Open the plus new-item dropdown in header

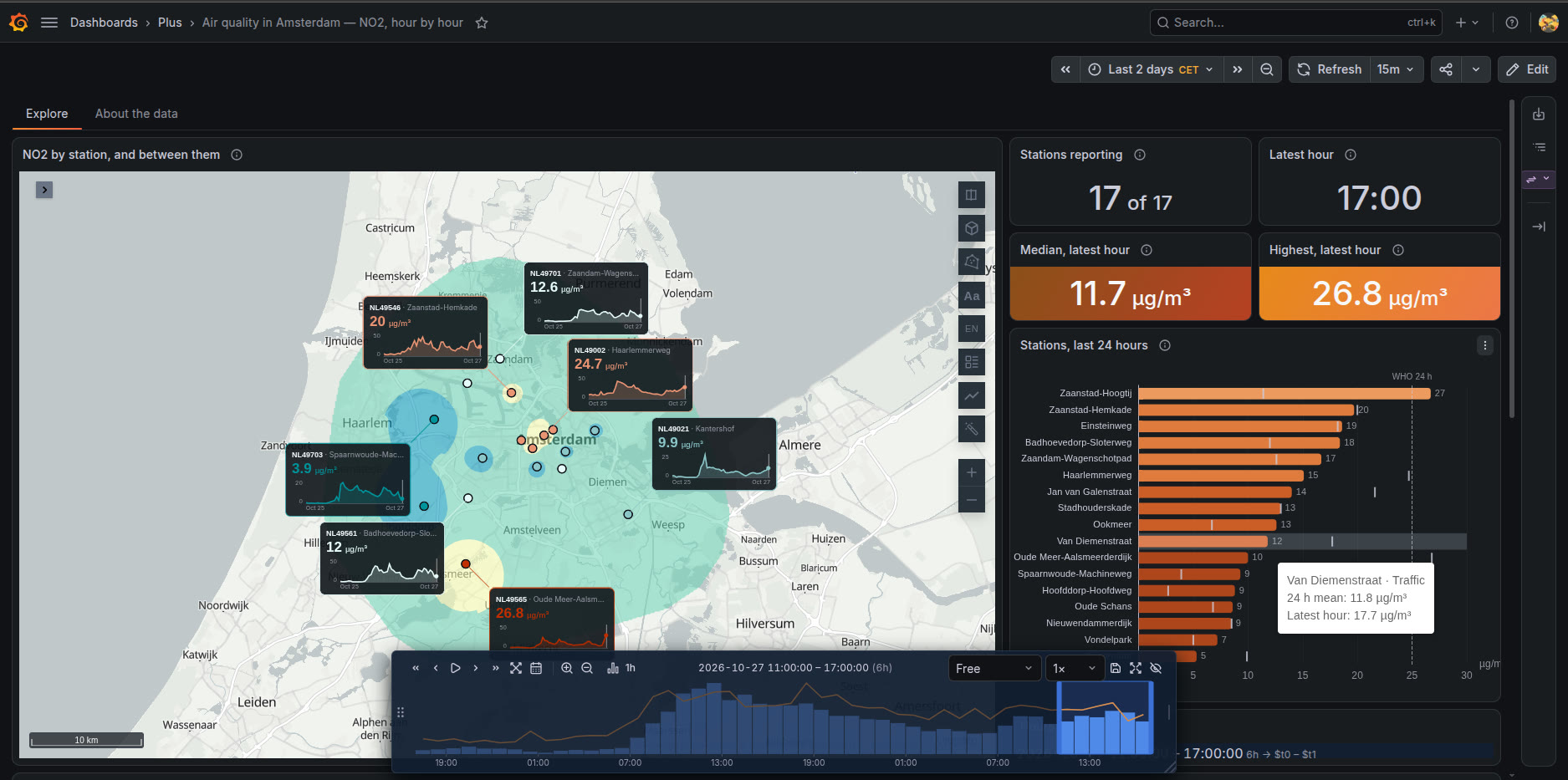point(1467,23)
